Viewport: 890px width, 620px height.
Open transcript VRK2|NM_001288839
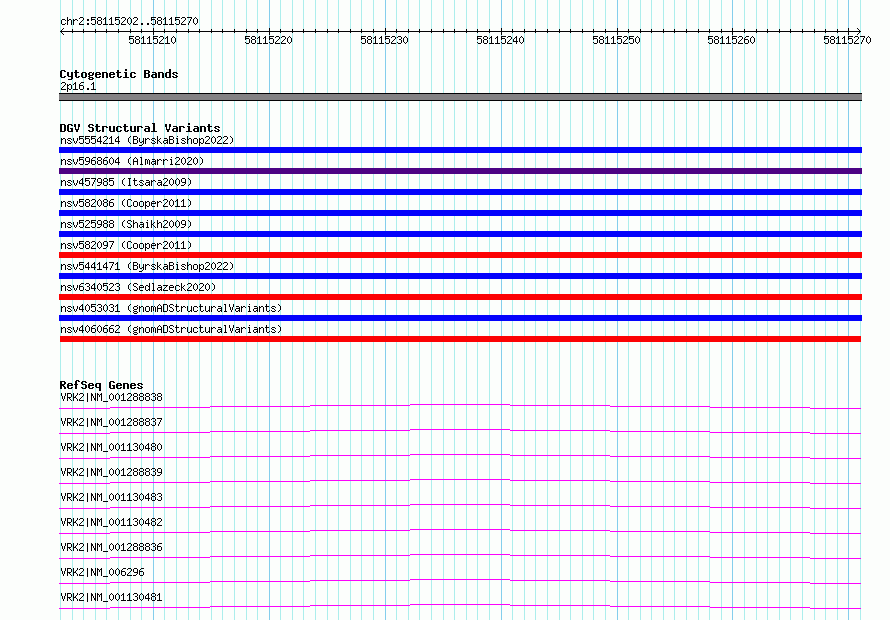point(111,472)
